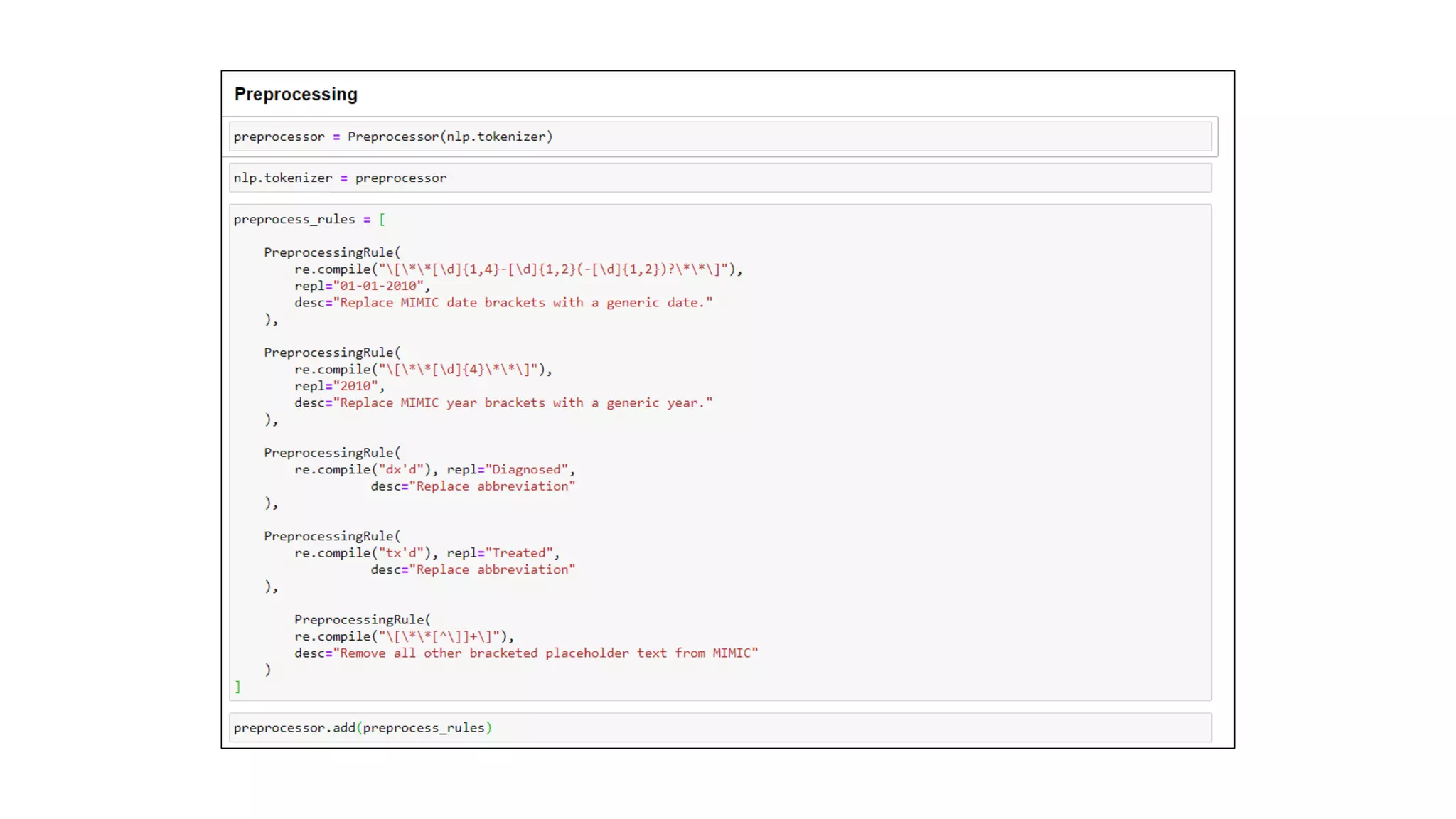Click the bracketed placeholder regex pattern

tap(439, 637)
